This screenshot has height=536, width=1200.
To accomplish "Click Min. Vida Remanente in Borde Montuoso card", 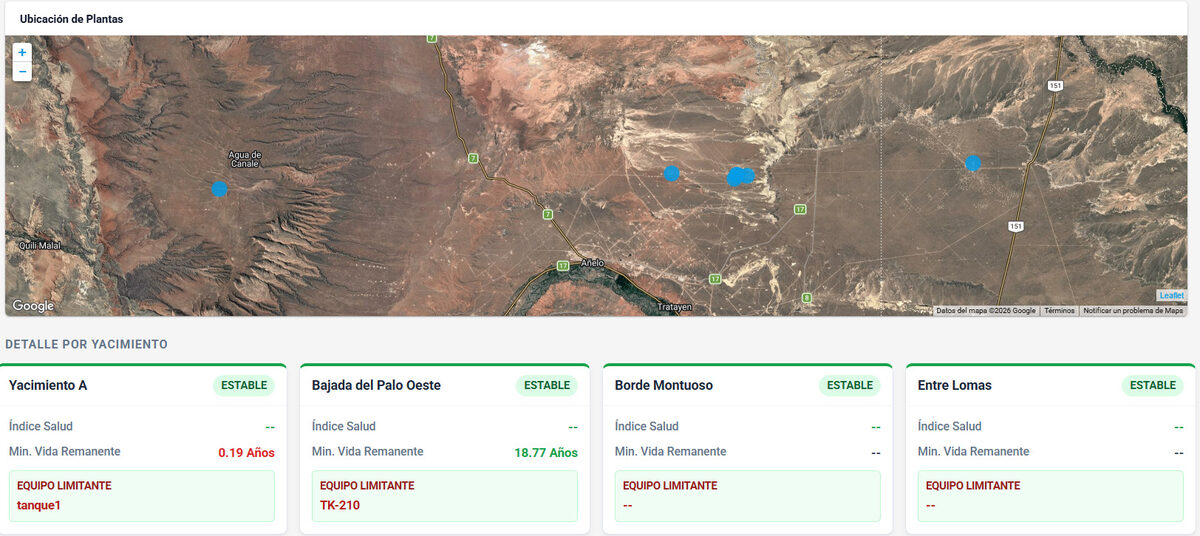I will [x=671, y=452].
